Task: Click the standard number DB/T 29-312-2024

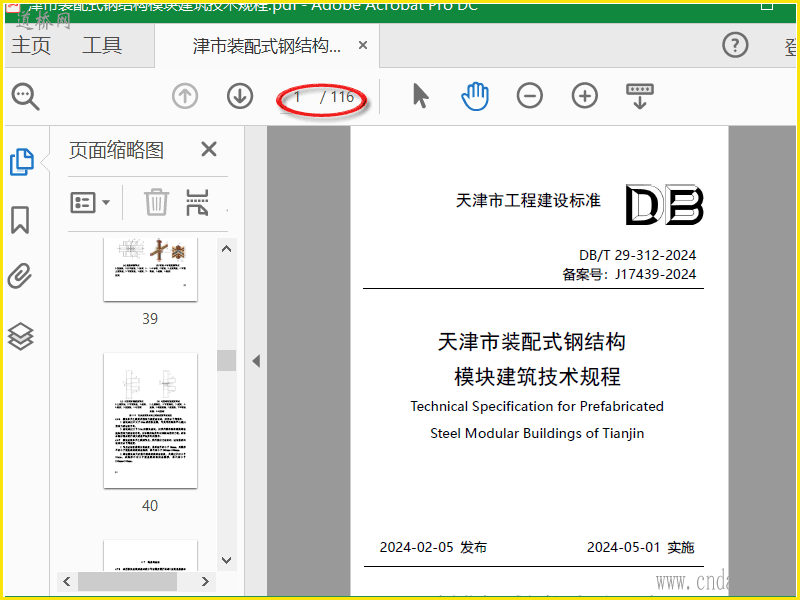Action: [x=637, y=255]
